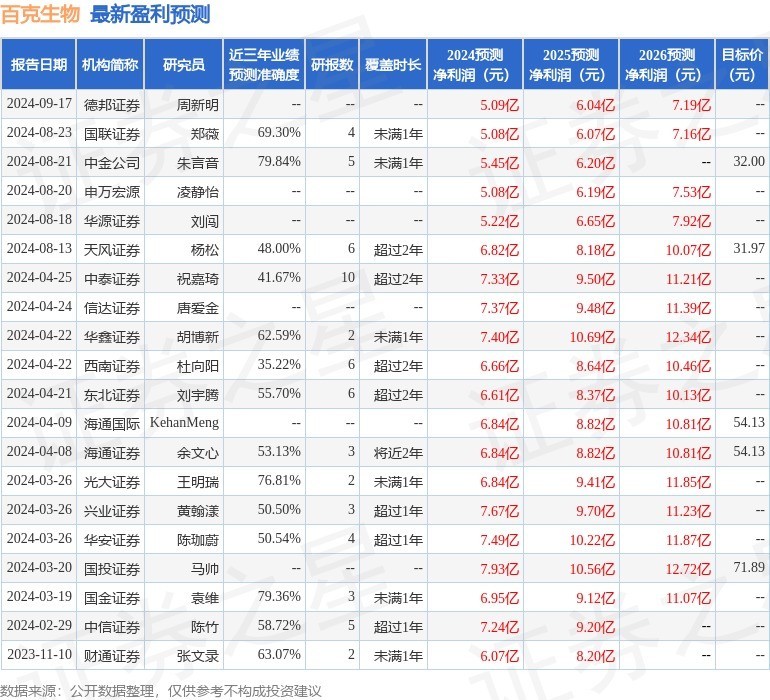Click the 研报数 column header
This screenshot has height=700, width=770.
point(332,65)
